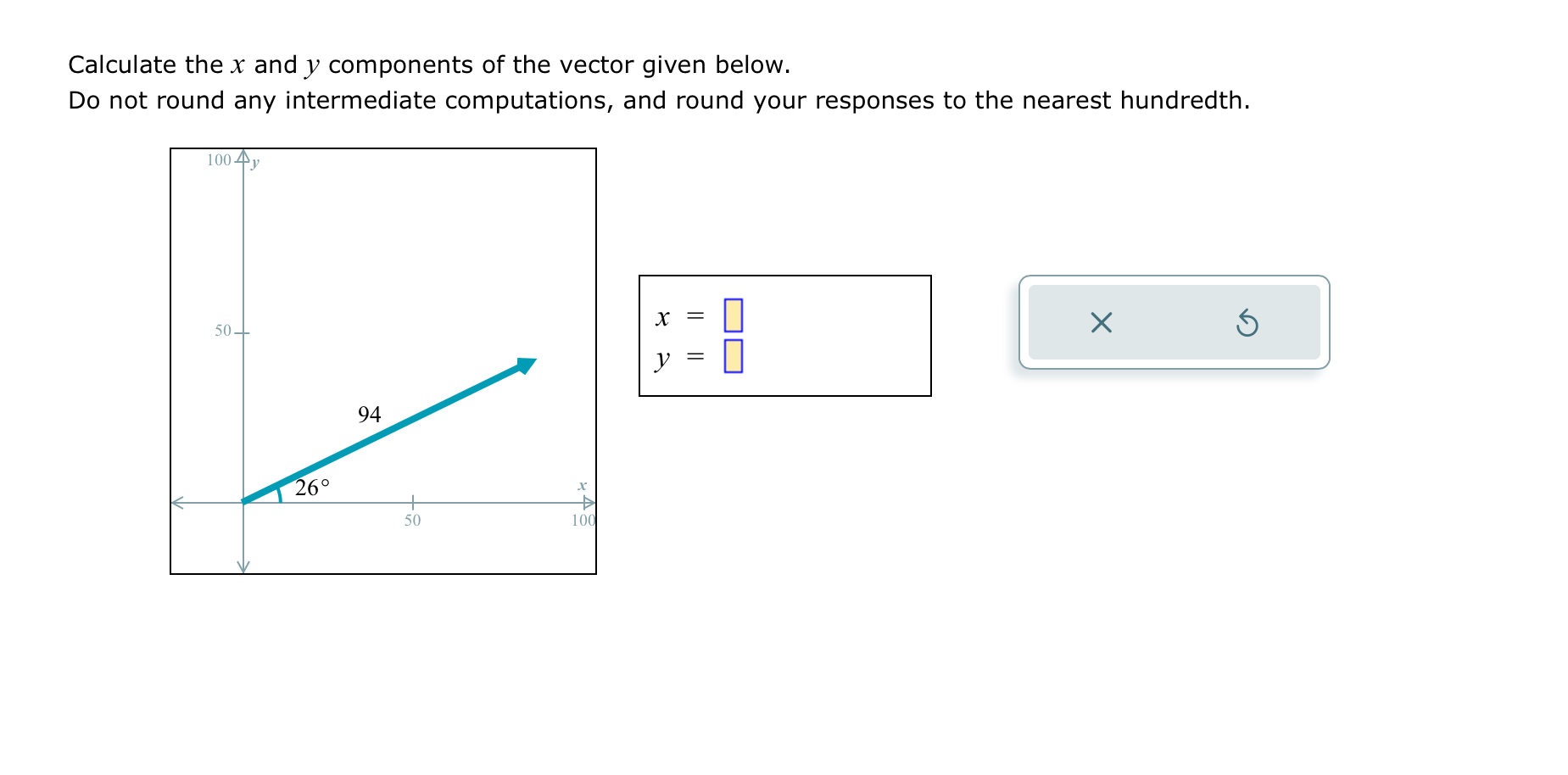Click the x-axis arrowhead on the right
The width and height of the screenshot is (1568, 775).
[x=588, y=503]
